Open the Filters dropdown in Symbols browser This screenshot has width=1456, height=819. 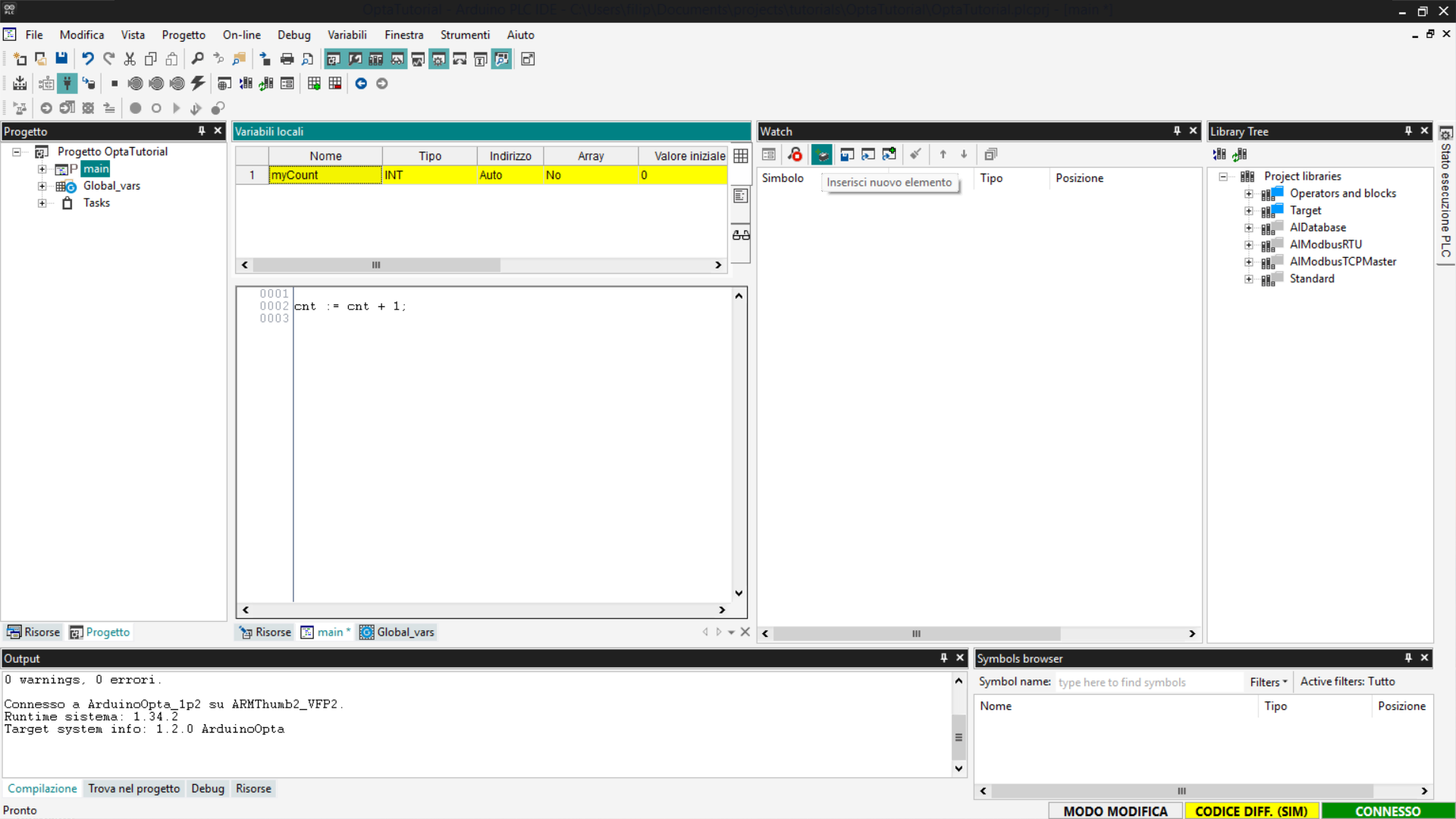pyautogui.click(x=1269, y=682)
